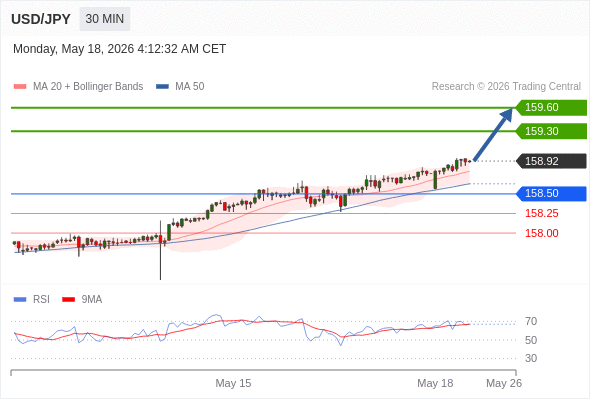The image size is (590, 400).
Task: Click the 158.92 current price tag
Action: coord(551,161)
